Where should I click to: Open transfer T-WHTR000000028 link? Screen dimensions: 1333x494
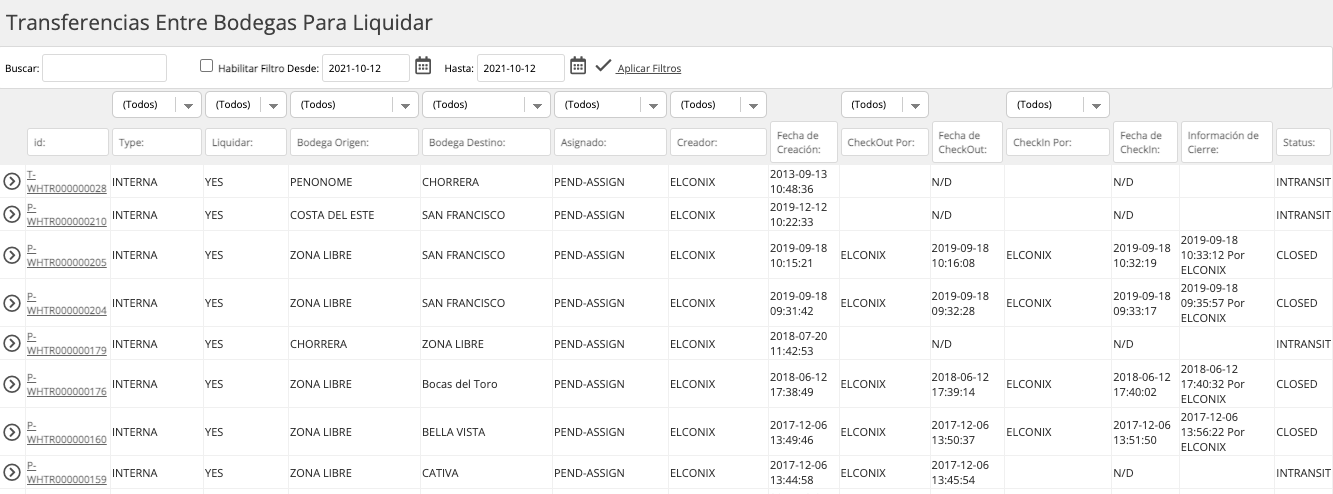click(x=66, y=181)
